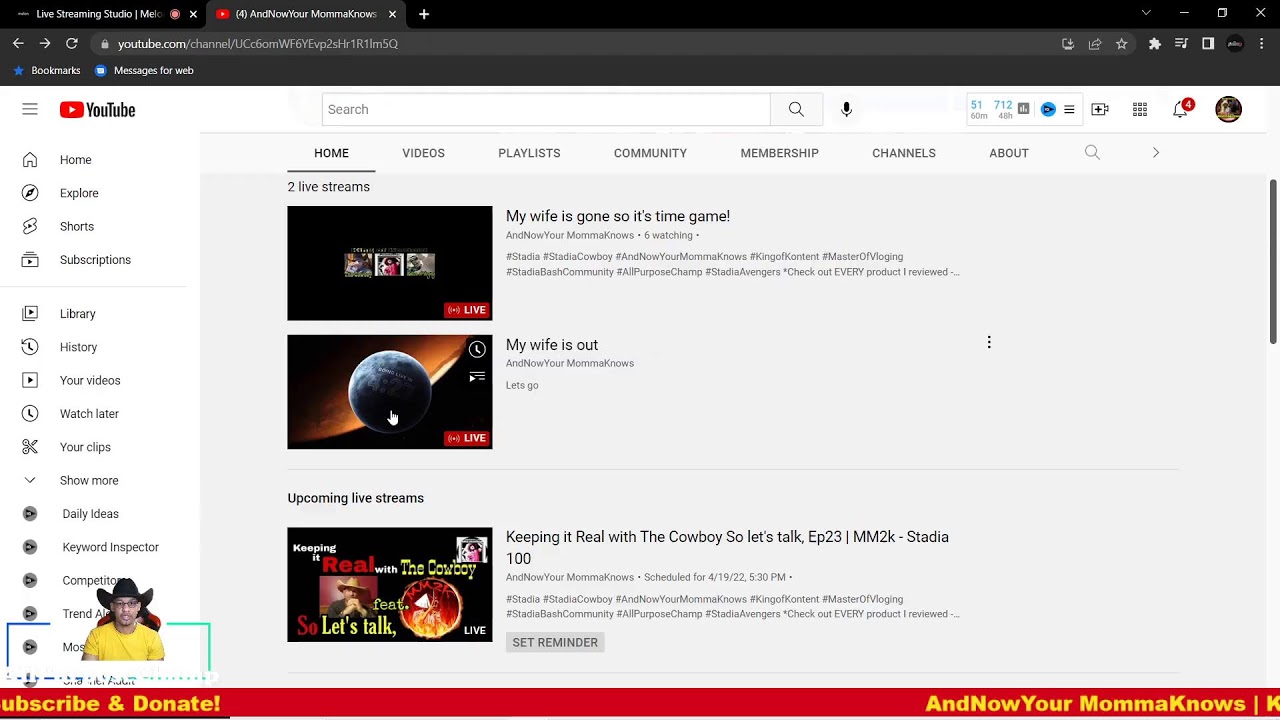The width and height of the screenshot is (1280, 720).
Task: Open AndNowYour MommaKnows link under first stream
Action: [570, 235]
